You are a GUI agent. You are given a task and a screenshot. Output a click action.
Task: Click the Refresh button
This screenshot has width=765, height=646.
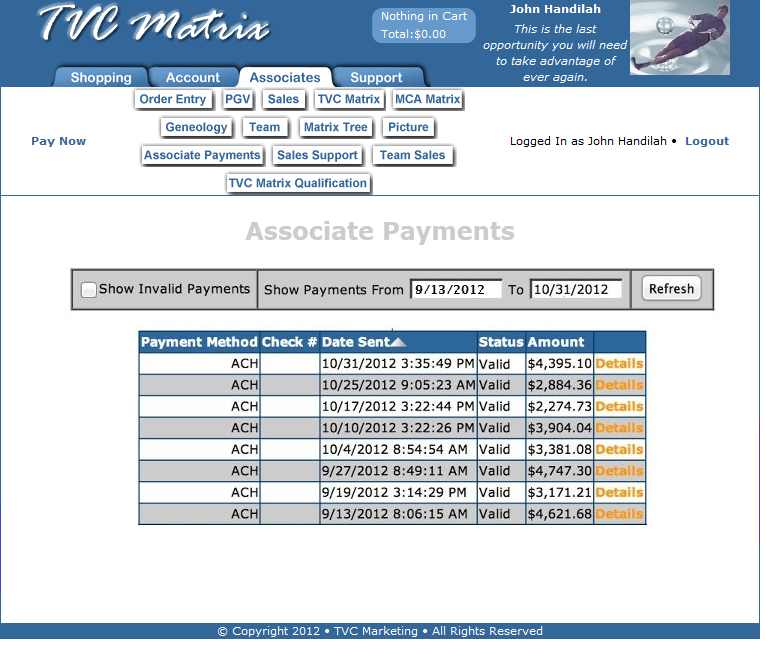671,288
